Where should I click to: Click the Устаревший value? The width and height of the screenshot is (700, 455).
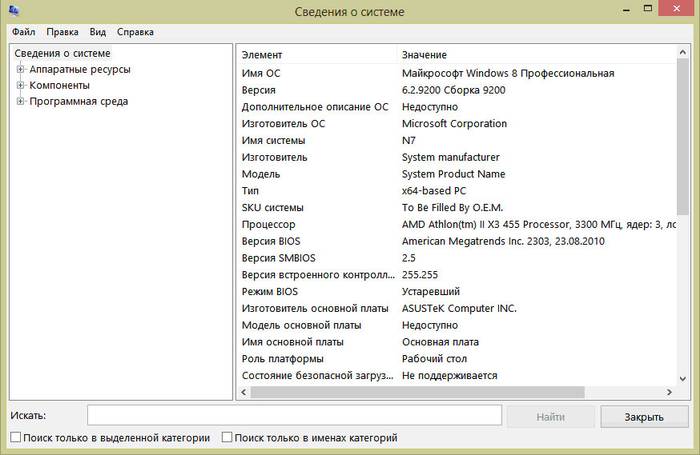430,292
